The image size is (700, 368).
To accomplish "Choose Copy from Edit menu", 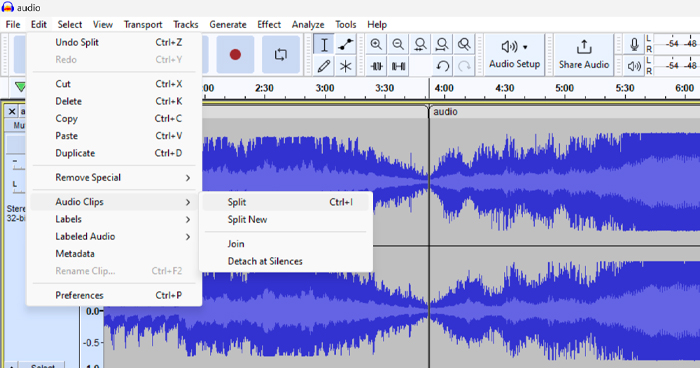I will (114, 119).
